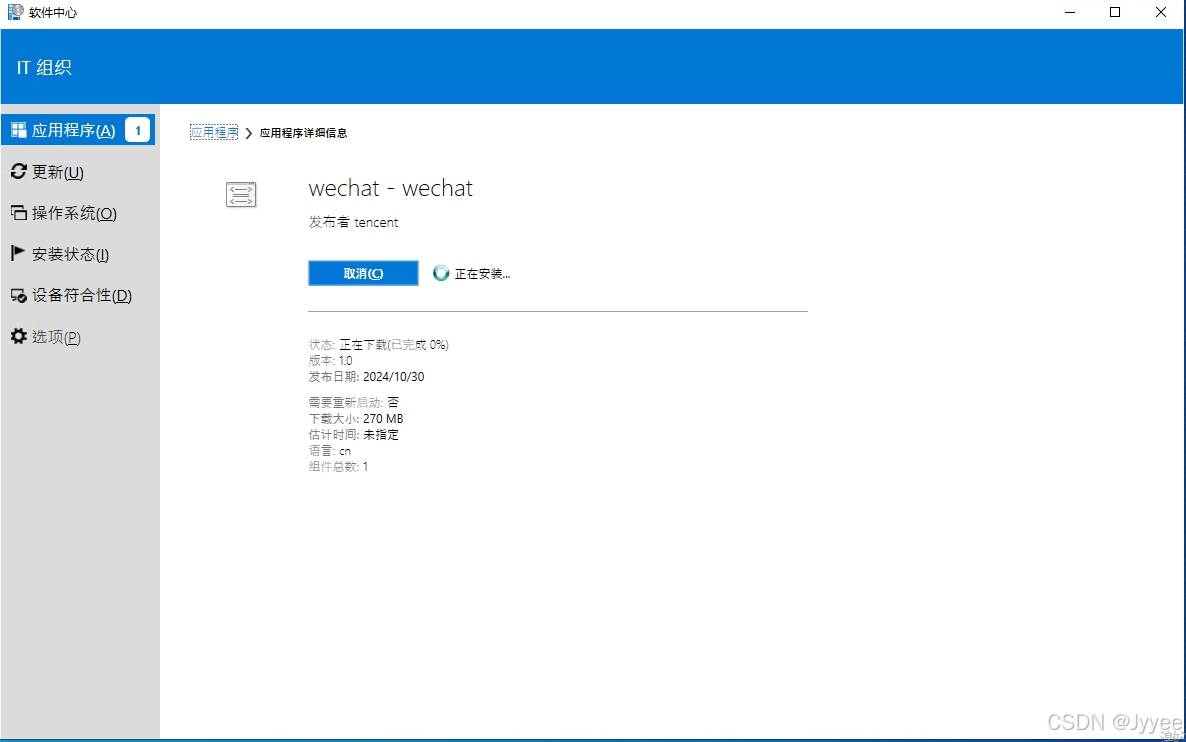Select the 设备符合性 compliance icon
The height and width of the screenshot is (742, 1186).
tap(17, 295)
